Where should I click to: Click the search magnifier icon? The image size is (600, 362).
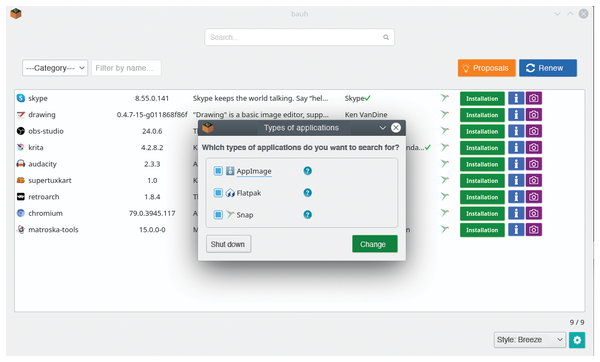[x=386, y=37]
